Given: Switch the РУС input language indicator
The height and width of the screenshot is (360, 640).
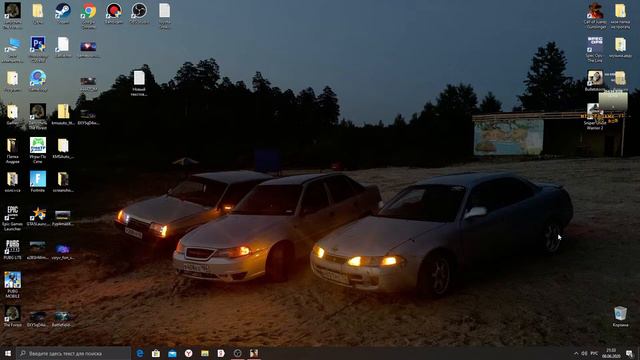Looking at the screenshot, I should coord(594,353).
